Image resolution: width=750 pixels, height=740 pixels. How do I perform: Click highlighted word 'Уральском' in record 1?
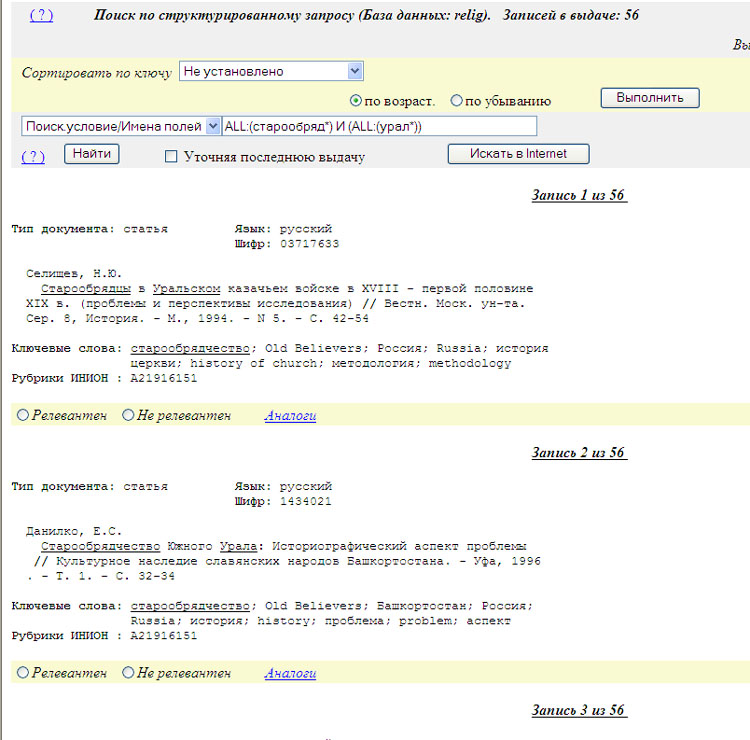point(187,288)
